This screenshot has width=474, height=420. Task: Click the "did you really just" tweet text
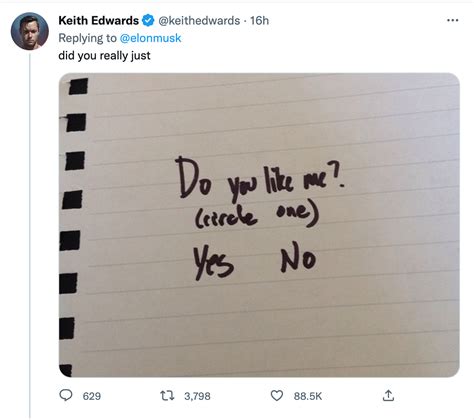tap(104, 55)
